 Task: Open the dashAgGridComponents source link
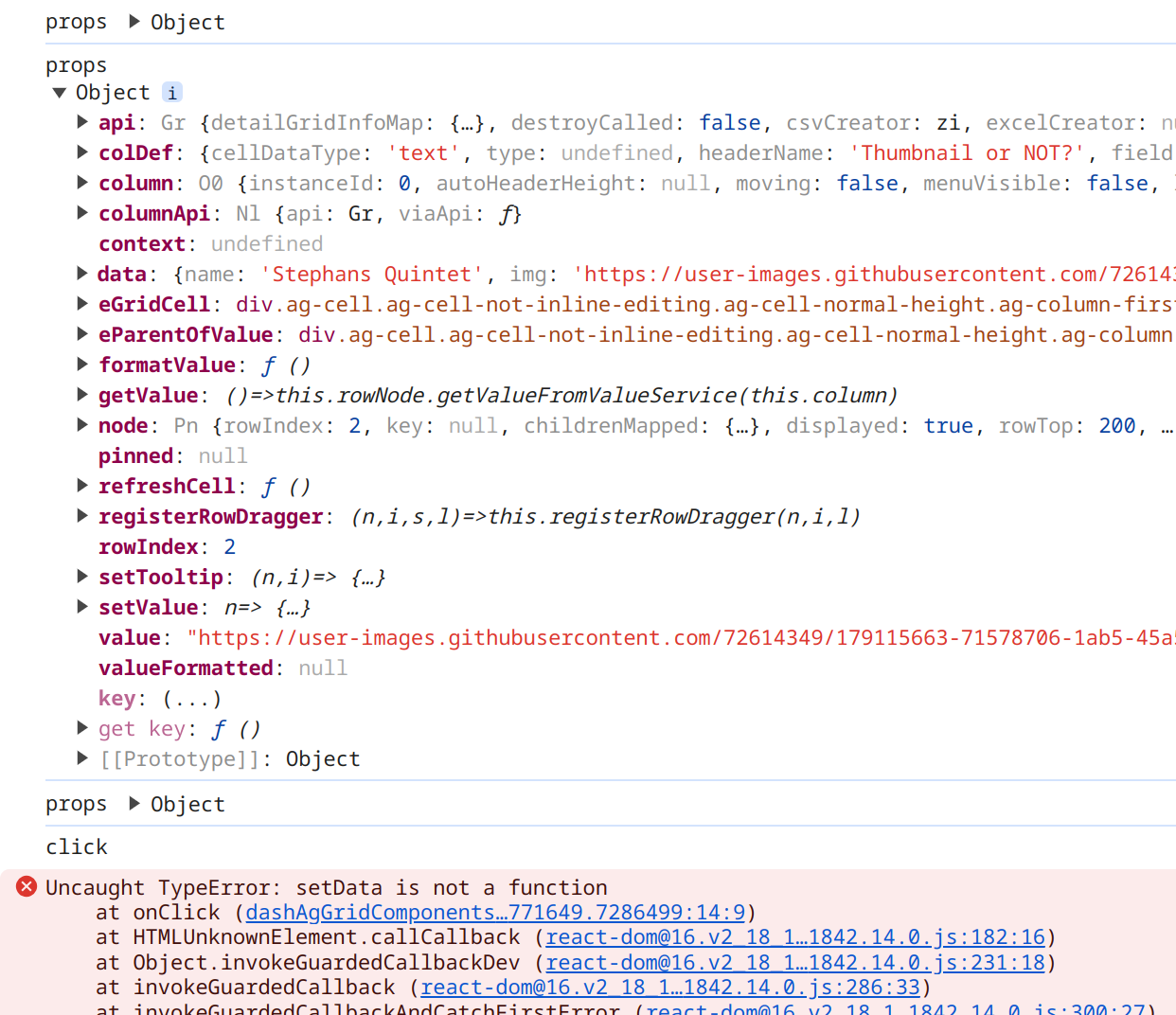point(495,913)
